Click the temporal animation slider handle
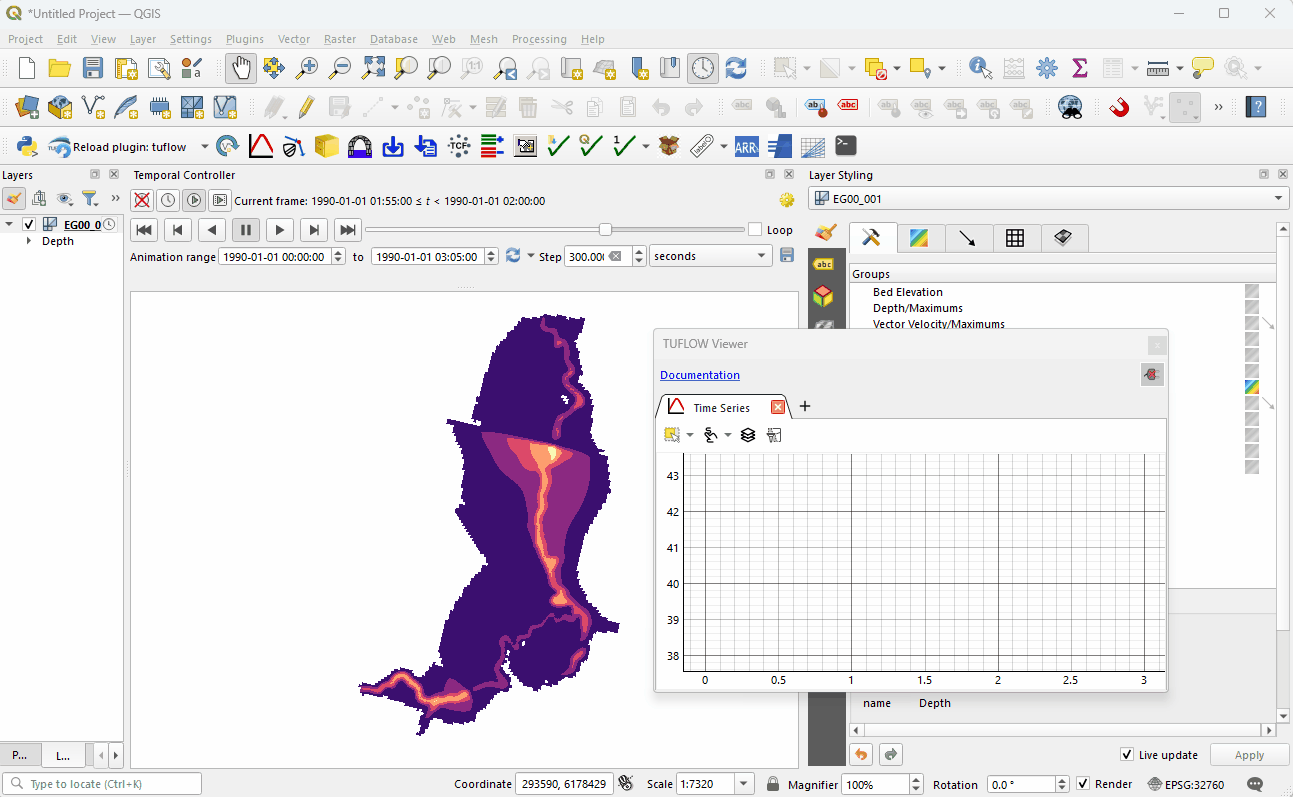The width and height of the screenshot is (1293, 797). (605, 230)
